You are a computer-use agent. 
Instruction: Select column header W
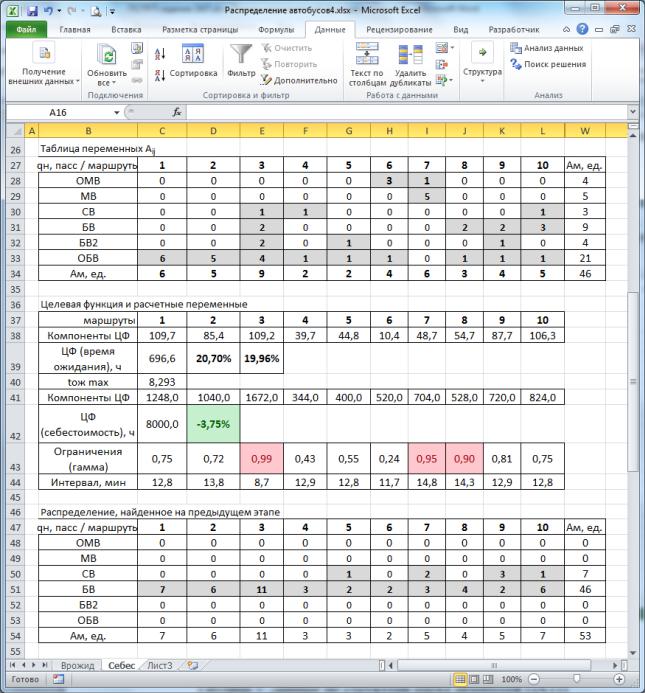585,131
